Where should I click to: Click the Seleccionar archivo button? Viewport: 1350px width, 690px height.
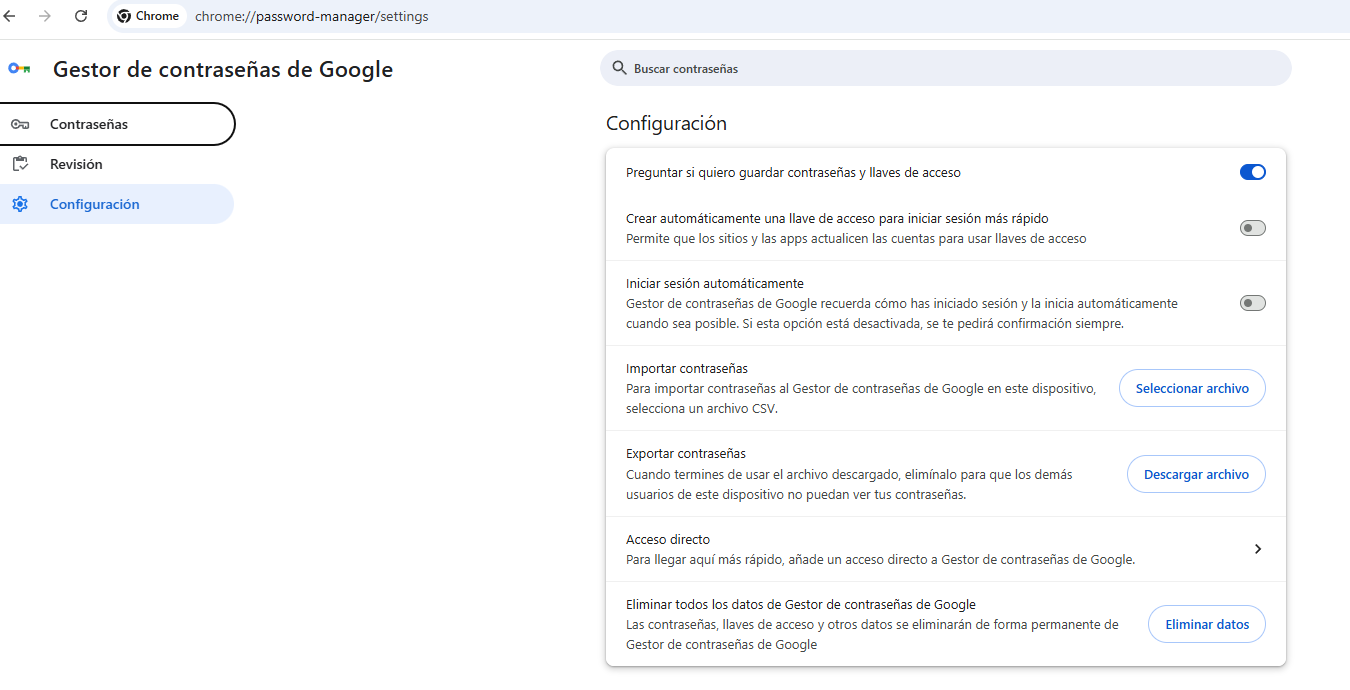pos(1192,388)
